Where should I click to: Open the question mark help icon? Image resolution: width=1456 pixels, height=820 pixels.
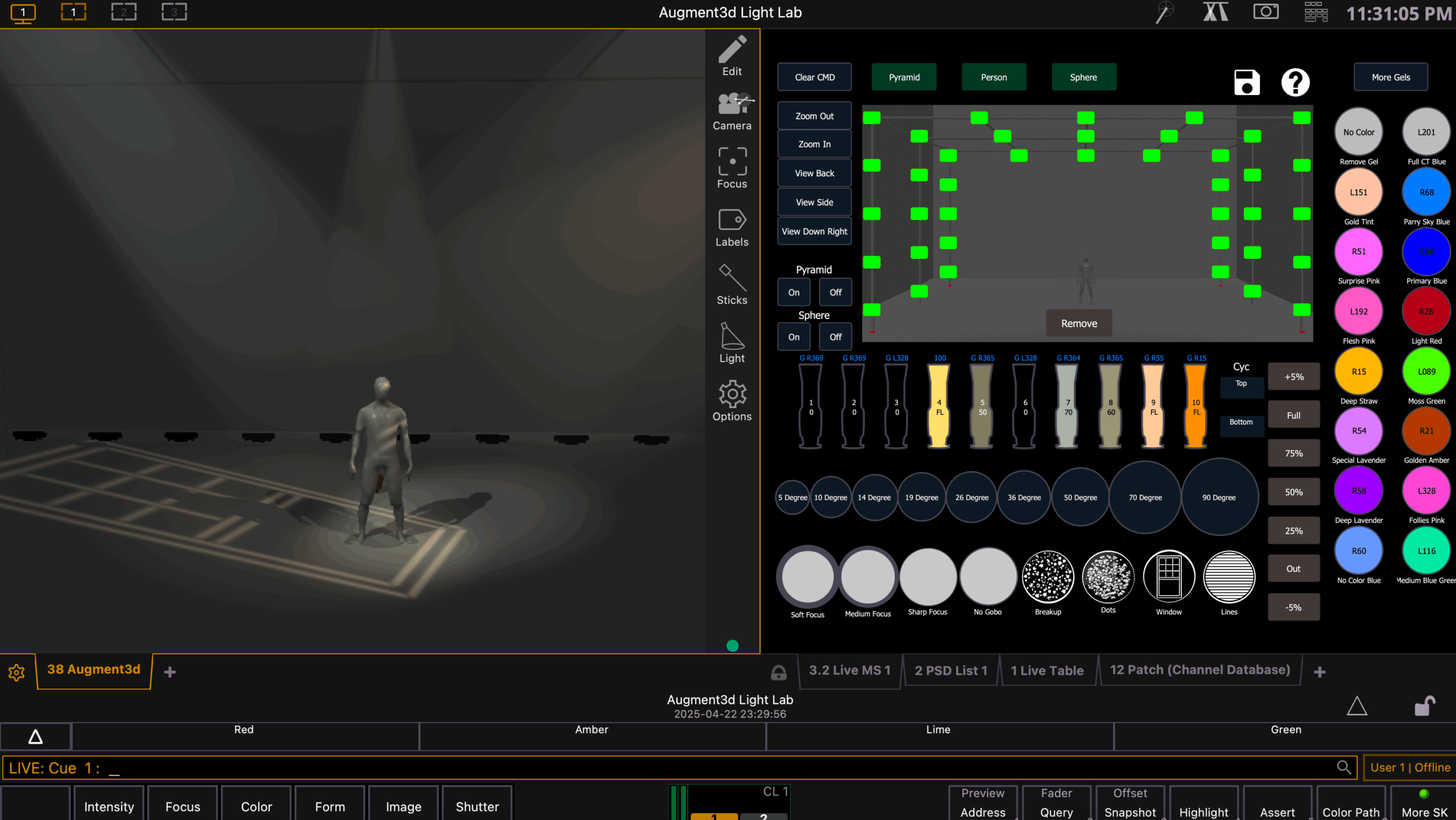[x=1295, y=83]
